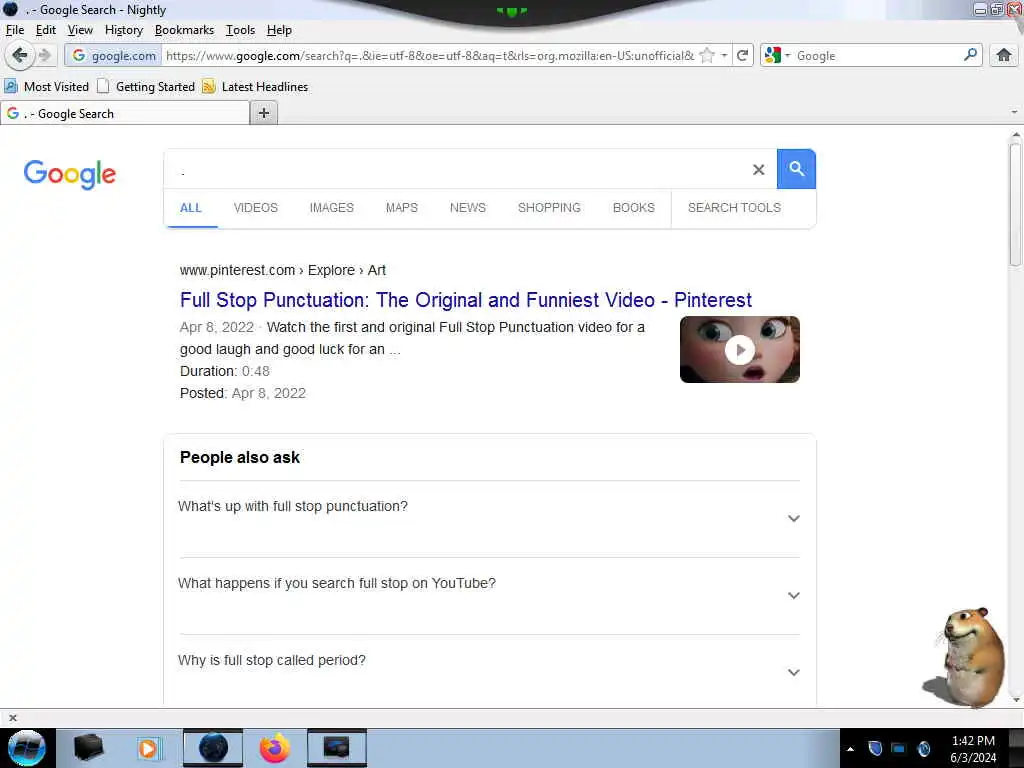Switch to the NEWS results tab
This screenshot has width=1024, height=768.
[468, 208]
